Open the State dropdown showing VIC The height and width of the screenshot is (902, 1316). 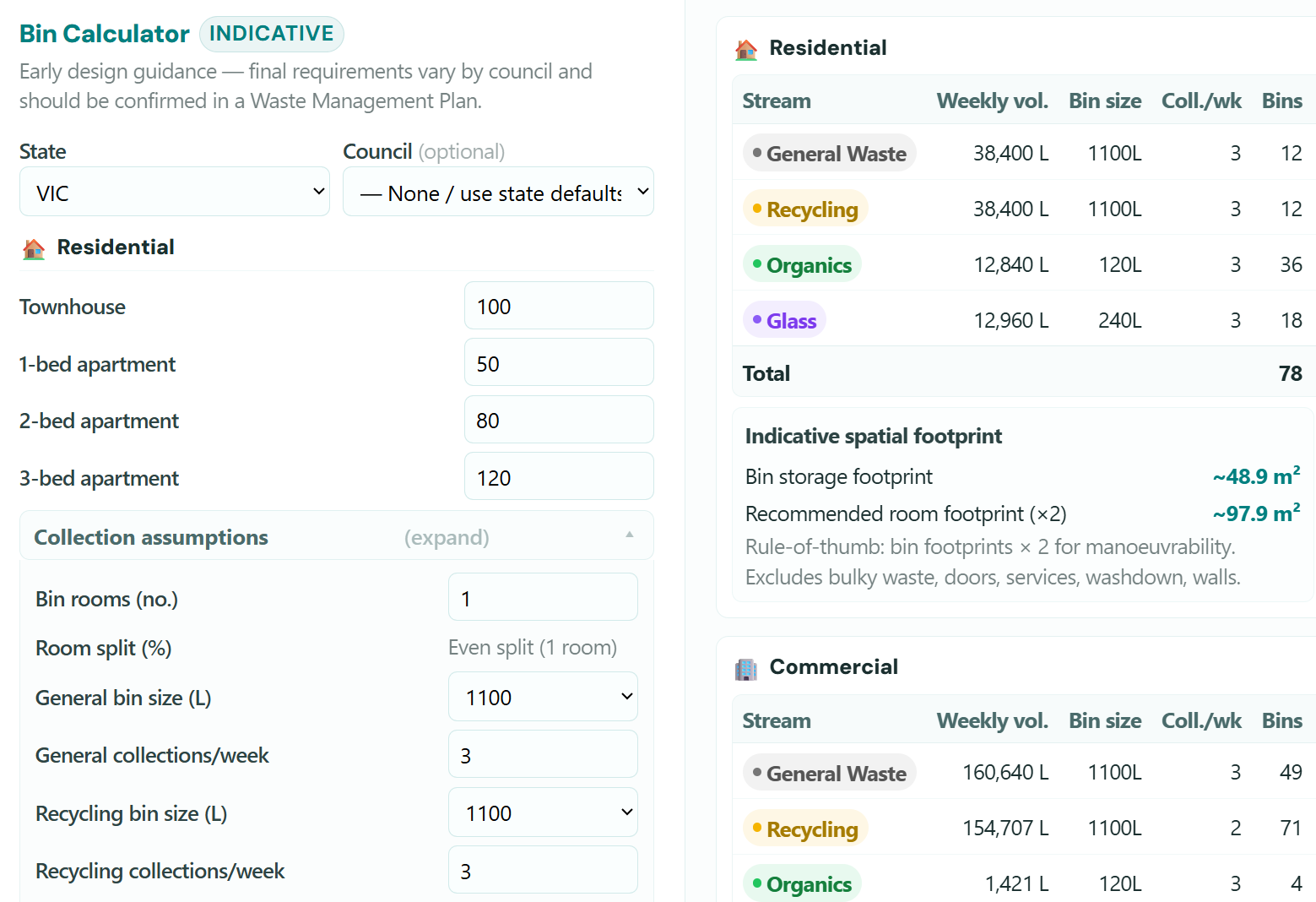(175, 193)
